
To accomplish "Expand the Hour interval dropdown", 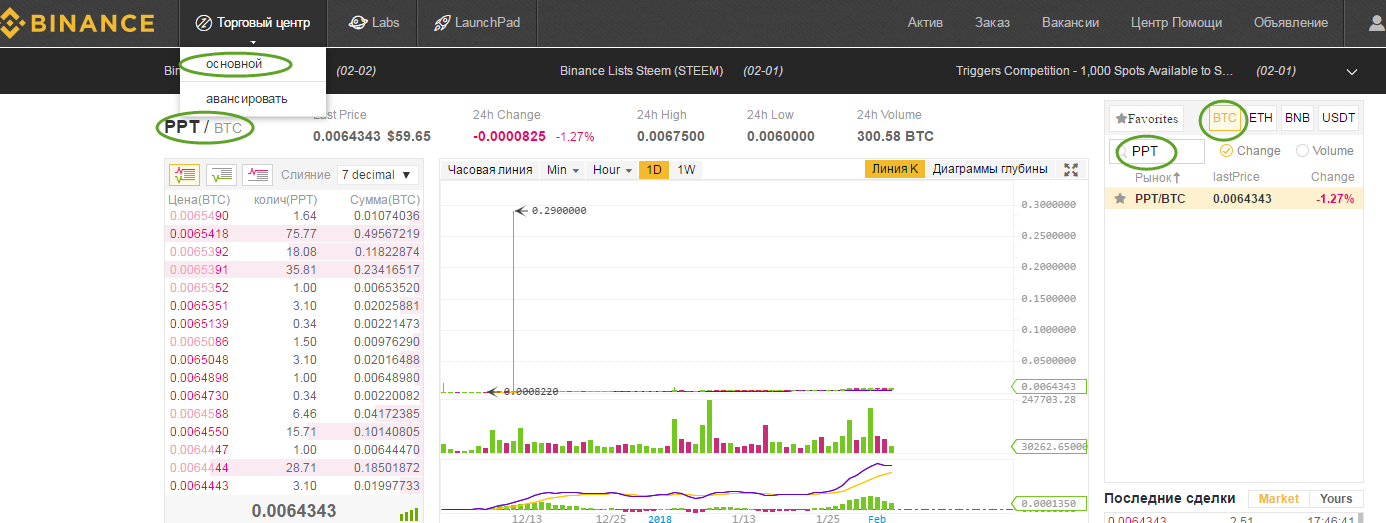I will [612, 170].
